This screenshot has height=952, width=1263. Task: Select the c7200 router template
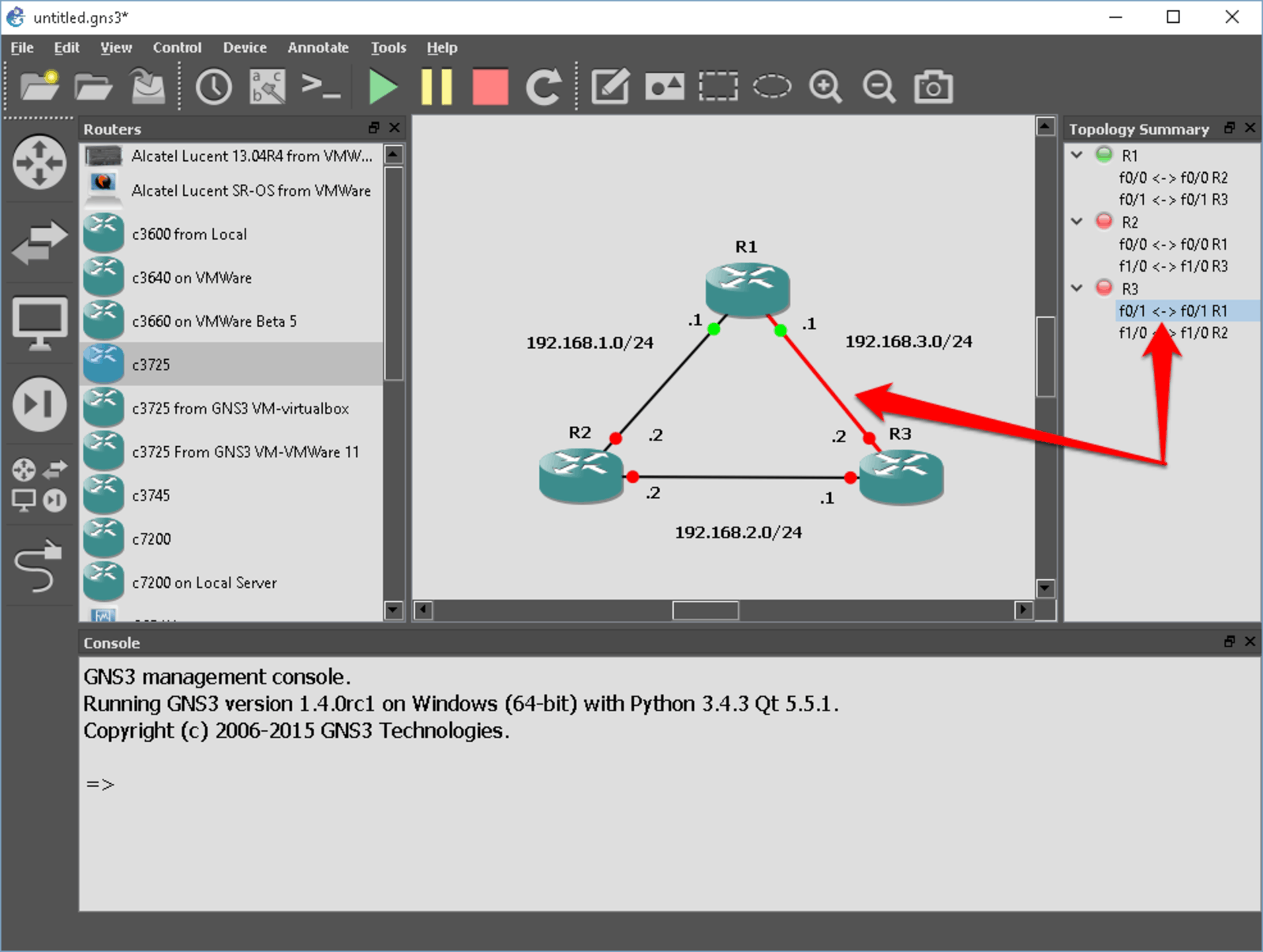click(232, 538)
